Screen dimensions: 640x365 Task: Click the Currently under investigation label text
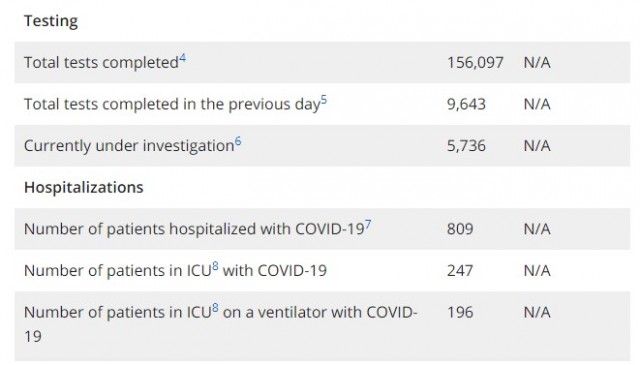(x=129, y=146)
